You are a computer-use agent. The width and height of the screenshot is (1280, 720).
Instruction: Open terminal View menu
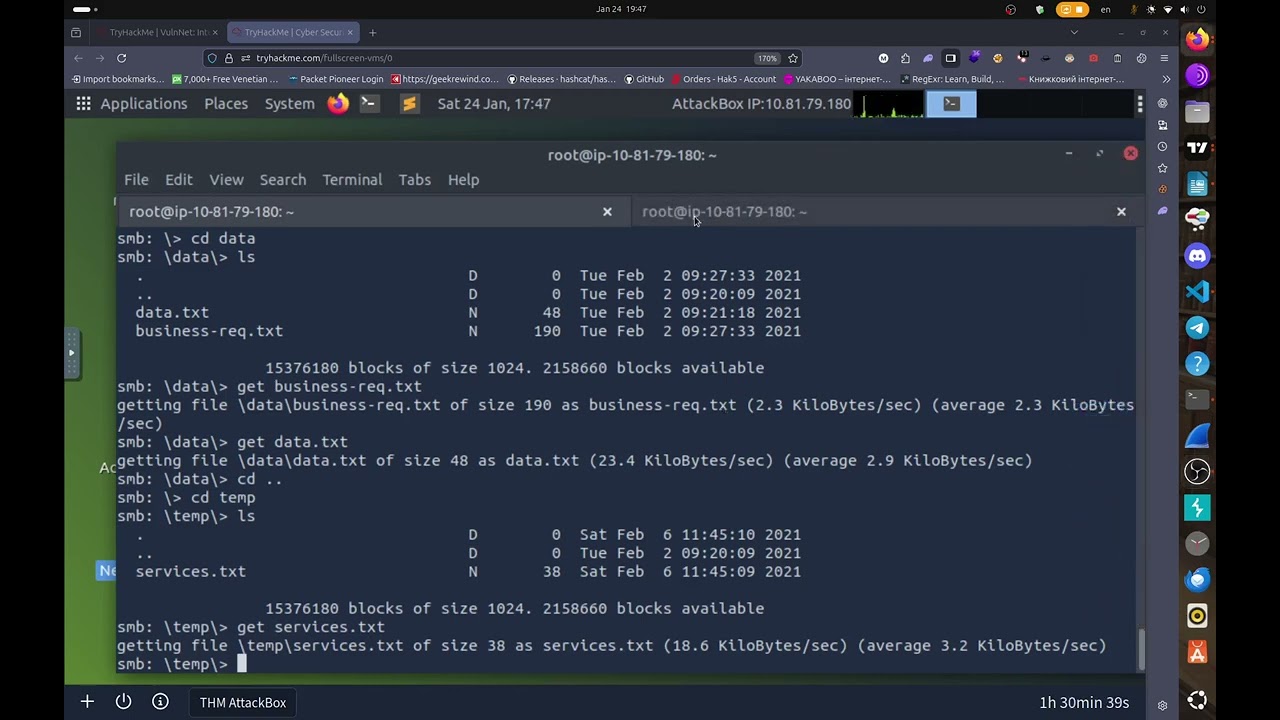tap(226, 180)
